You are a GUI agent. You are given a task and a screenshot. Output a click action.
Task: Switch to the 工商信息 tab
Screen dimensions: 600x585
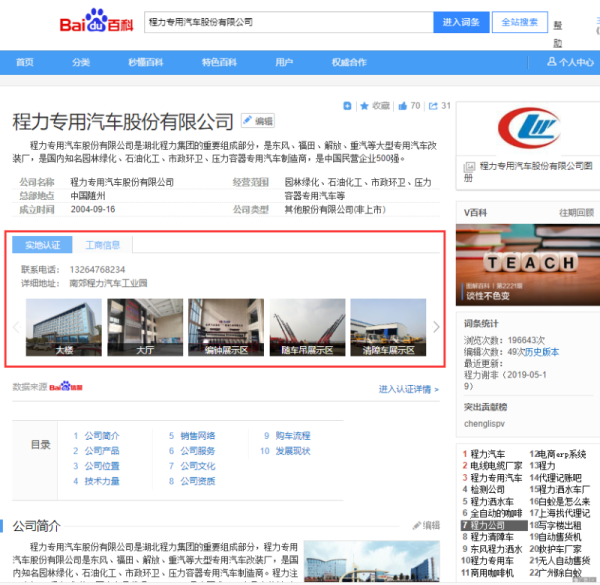103,245
